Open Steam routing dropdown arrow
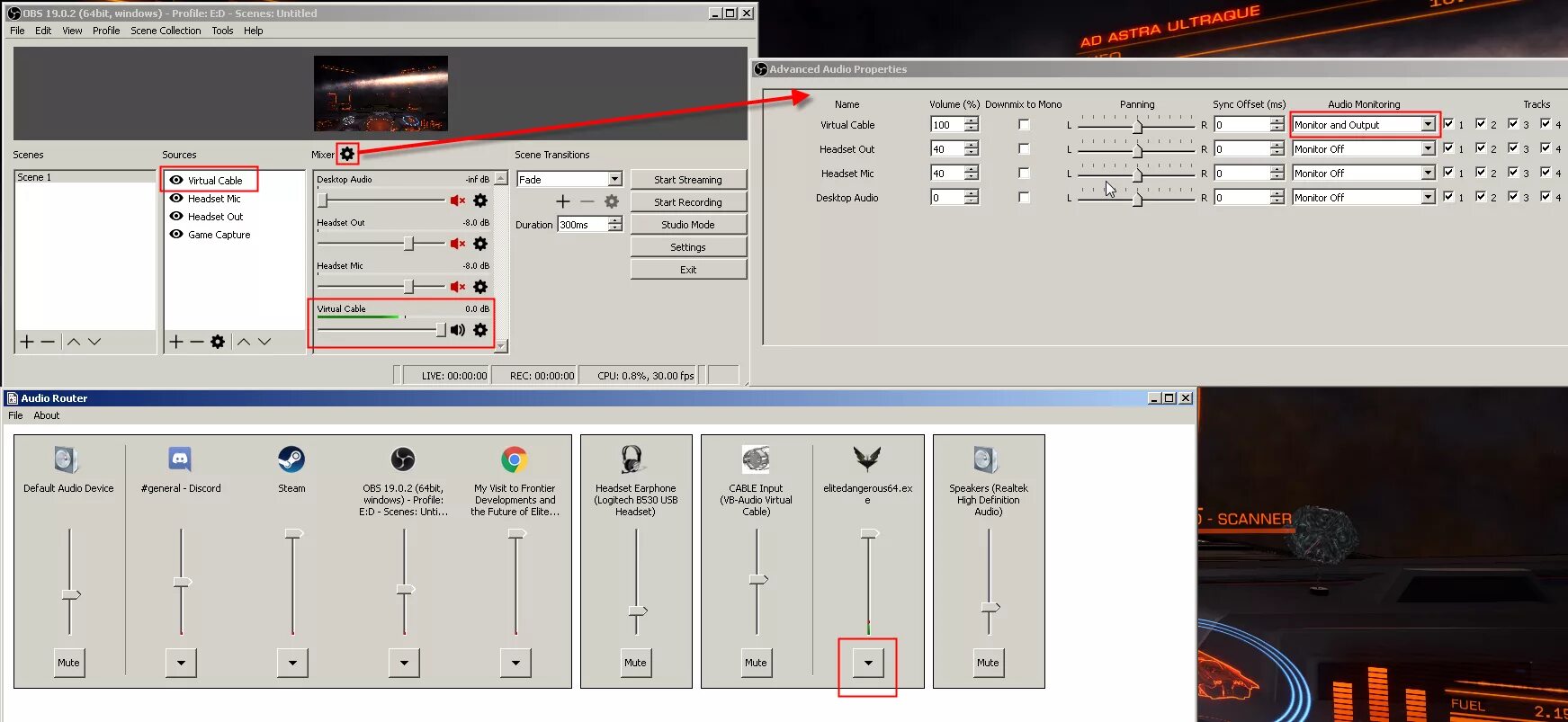This screenshot has width=1568, height=722. tap(292, 663)
